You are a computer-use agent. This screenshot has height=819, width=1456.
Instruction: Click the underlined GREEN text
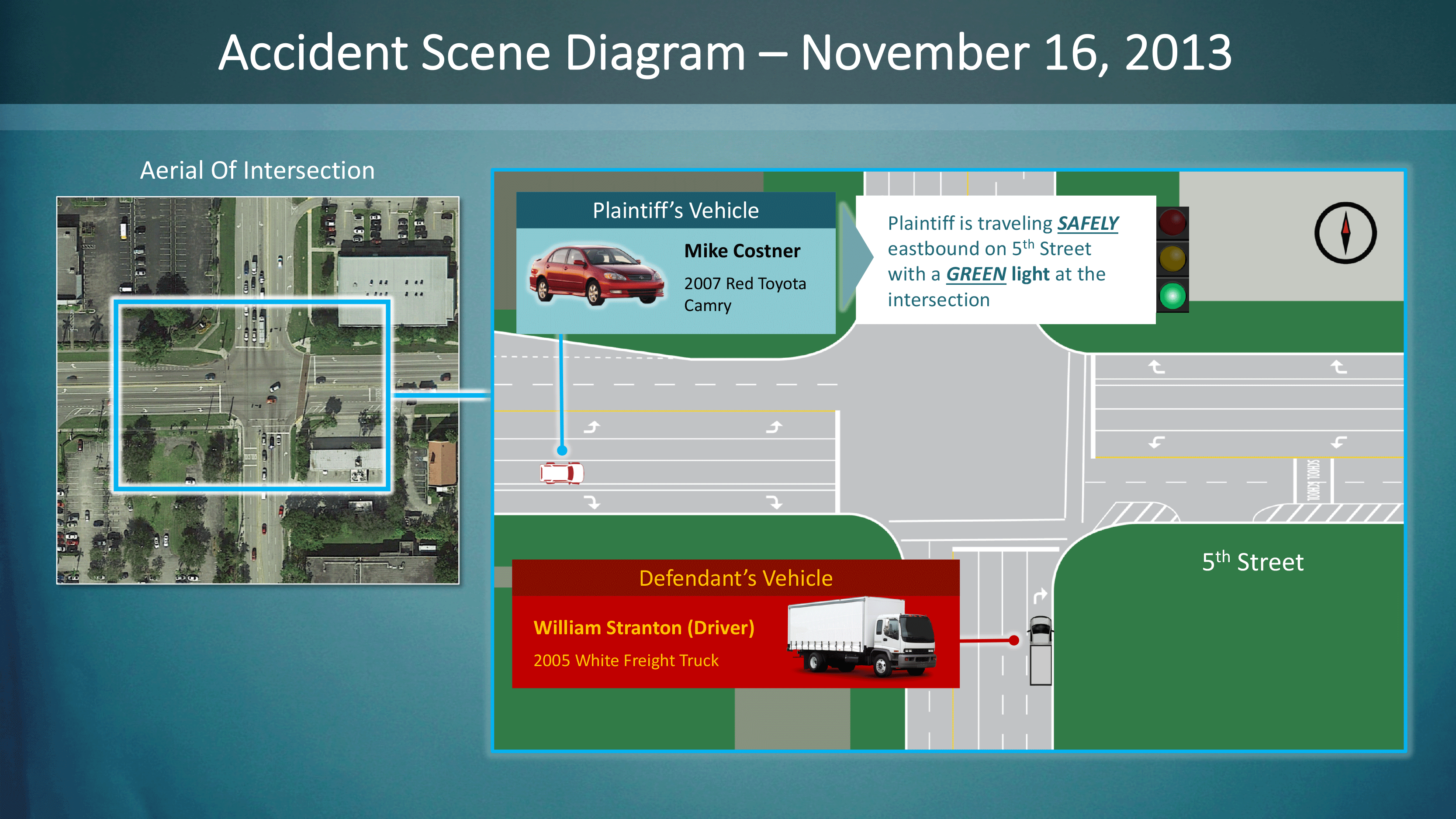(x=975, y=274)
